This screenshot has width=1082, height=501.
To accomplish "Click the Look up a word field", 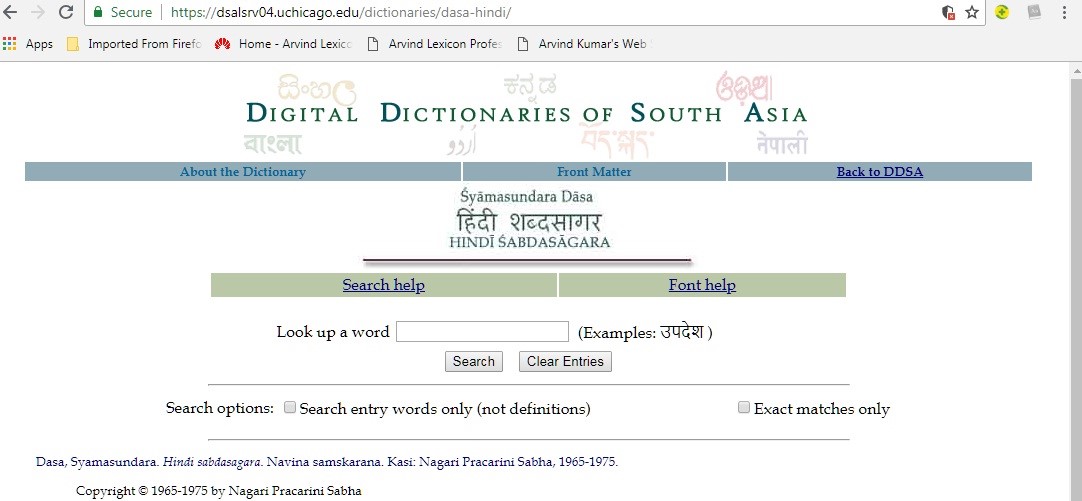I will click(482, 331).
